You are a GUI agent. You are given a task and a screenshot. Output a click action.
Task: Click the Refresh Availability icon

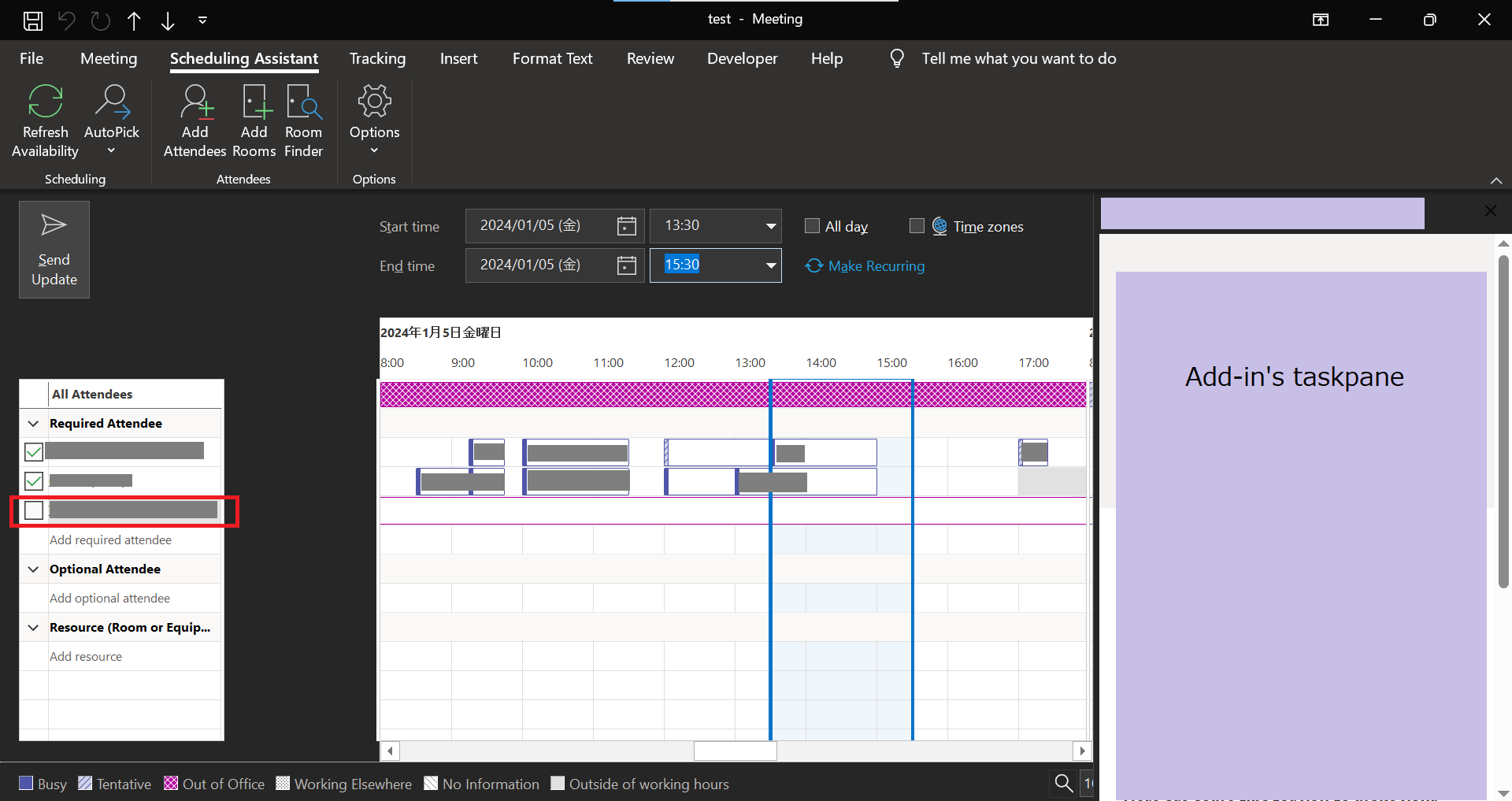tap(44, 101)
